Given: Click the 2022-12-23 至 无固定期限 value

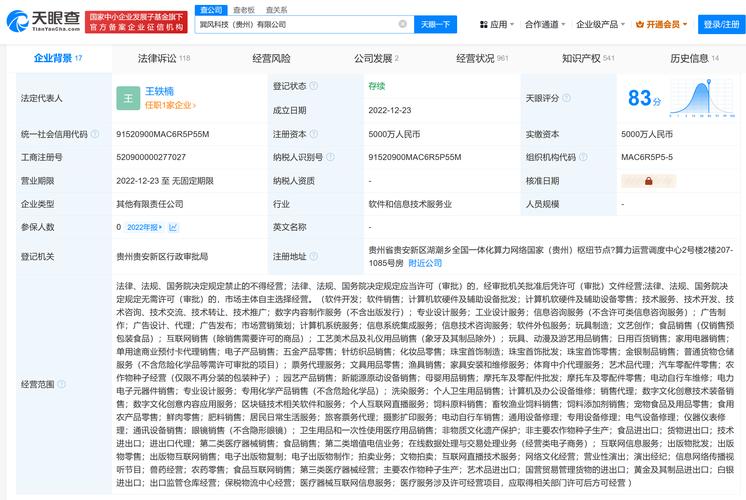Looking at the screenshot, I should pos(165,181).
